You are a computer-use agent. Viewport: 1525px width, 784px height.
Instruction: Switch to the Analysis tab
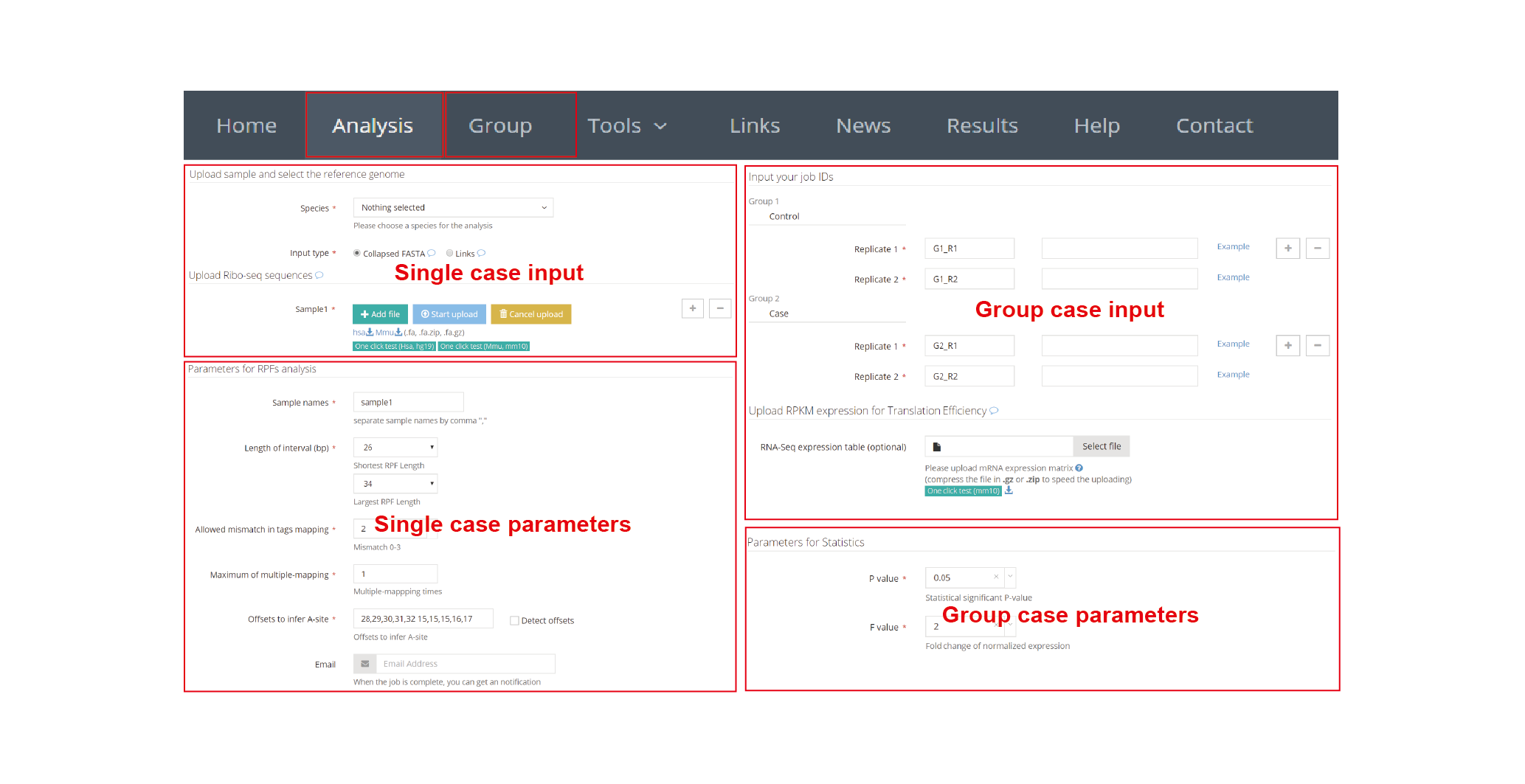click(x=373, y=125)
